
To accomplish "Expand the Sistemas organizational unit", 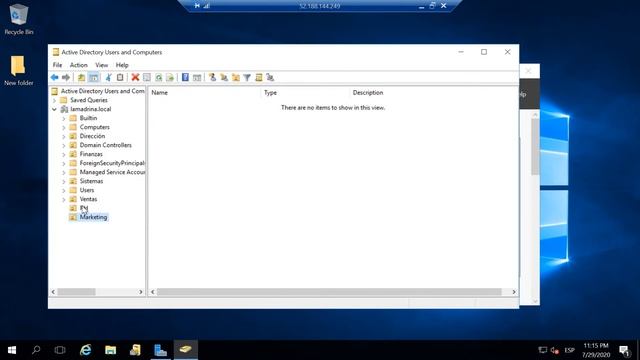I will 64,181.
